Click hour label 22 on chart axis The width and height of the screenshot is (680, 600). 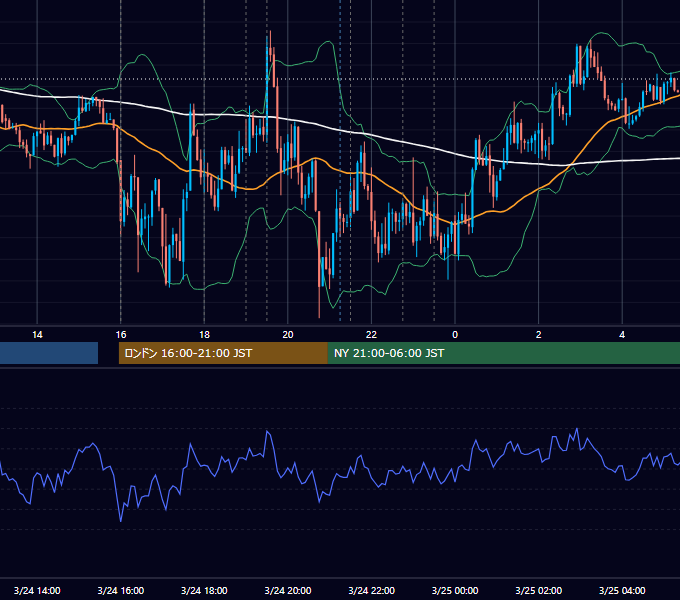(371, 335)
